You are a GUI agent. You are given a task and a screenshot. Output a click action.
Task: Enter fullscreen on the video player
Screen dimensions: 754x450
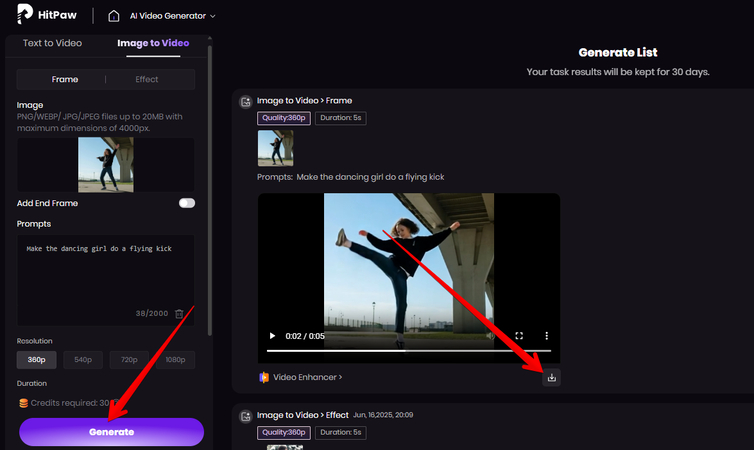pos(519,336)
